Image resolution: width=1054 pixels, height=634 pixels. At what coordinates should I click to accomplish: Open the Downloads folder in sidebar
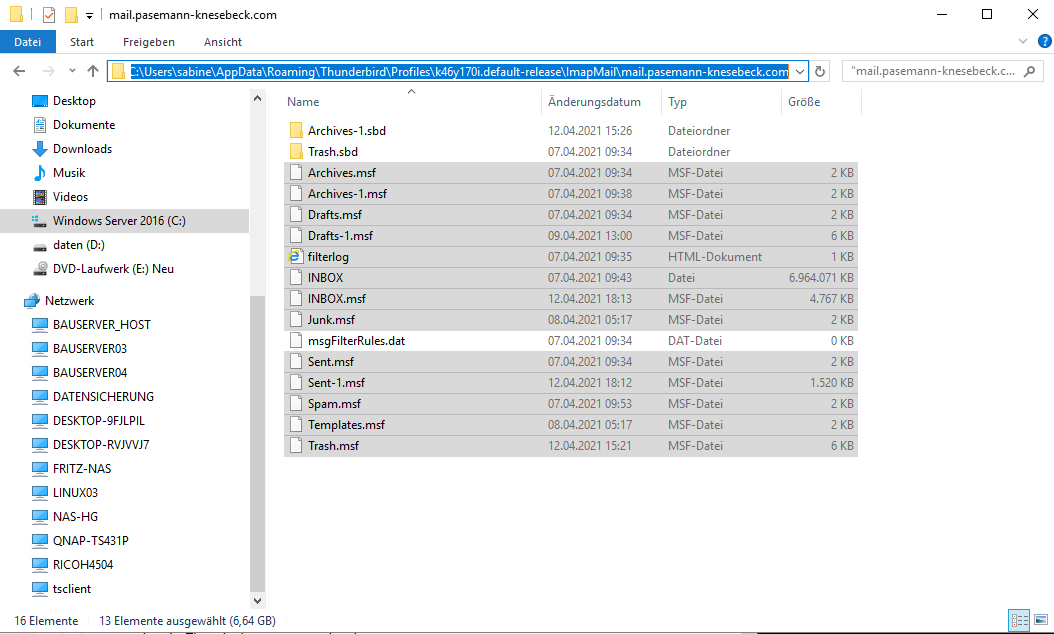point(82,149)
